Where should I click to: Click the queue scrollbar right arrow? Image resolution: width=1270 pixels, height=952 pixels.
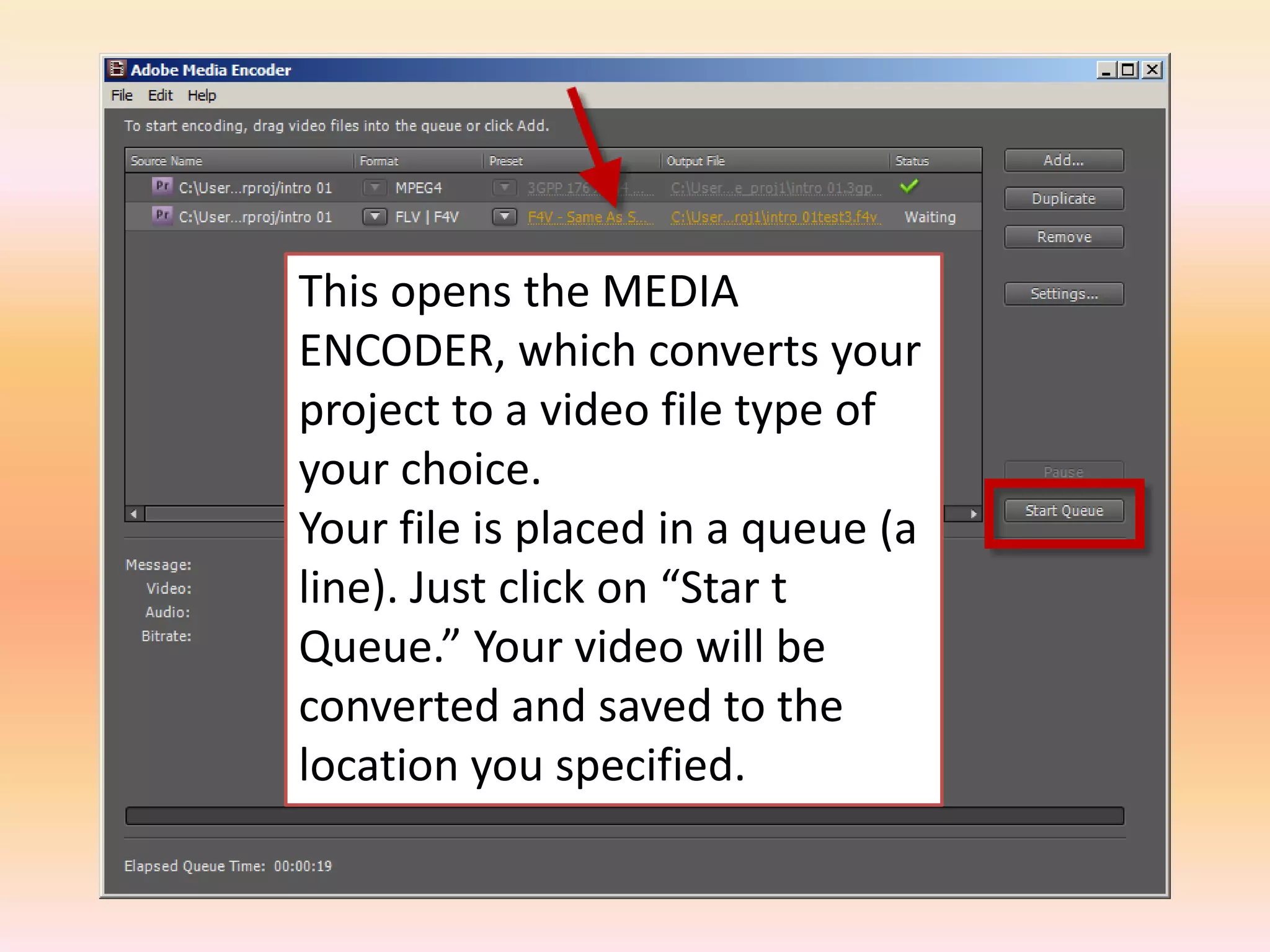coord(973,514)
